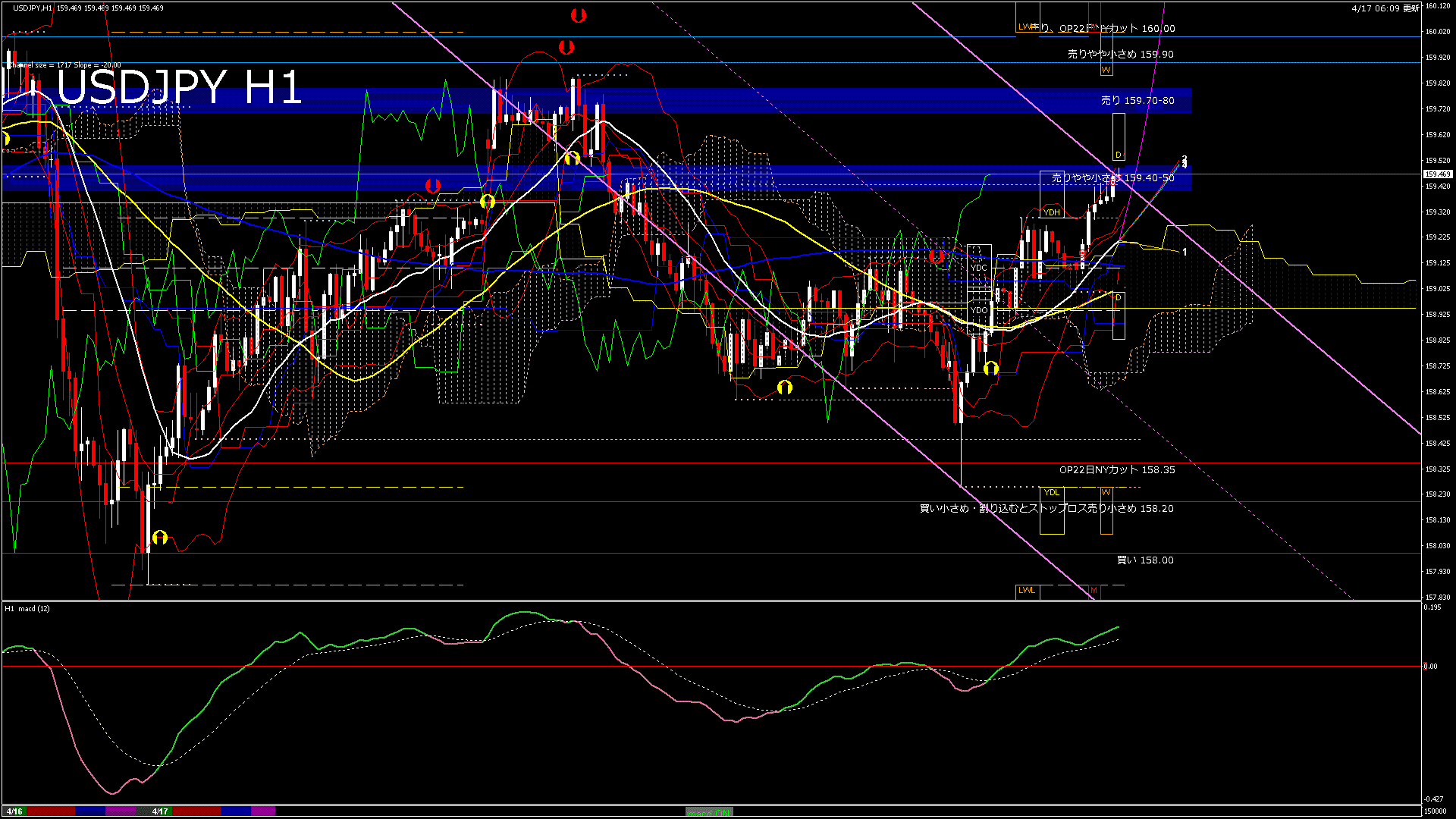
Task: Click the YDC level label box
Action: (x=979, y=268)
